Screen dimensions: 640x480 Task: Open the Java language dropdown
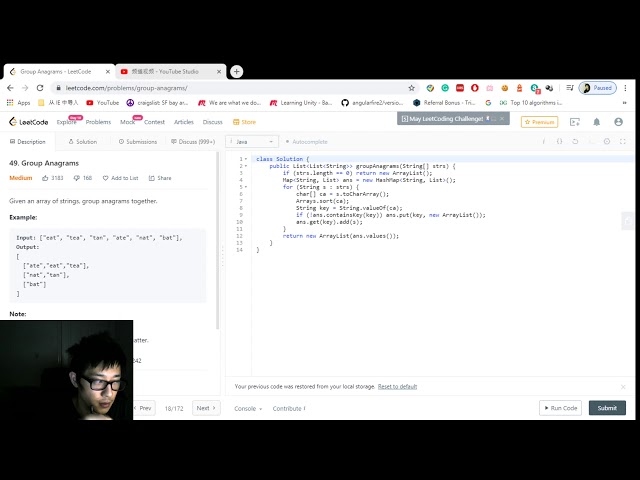[252, 142]
